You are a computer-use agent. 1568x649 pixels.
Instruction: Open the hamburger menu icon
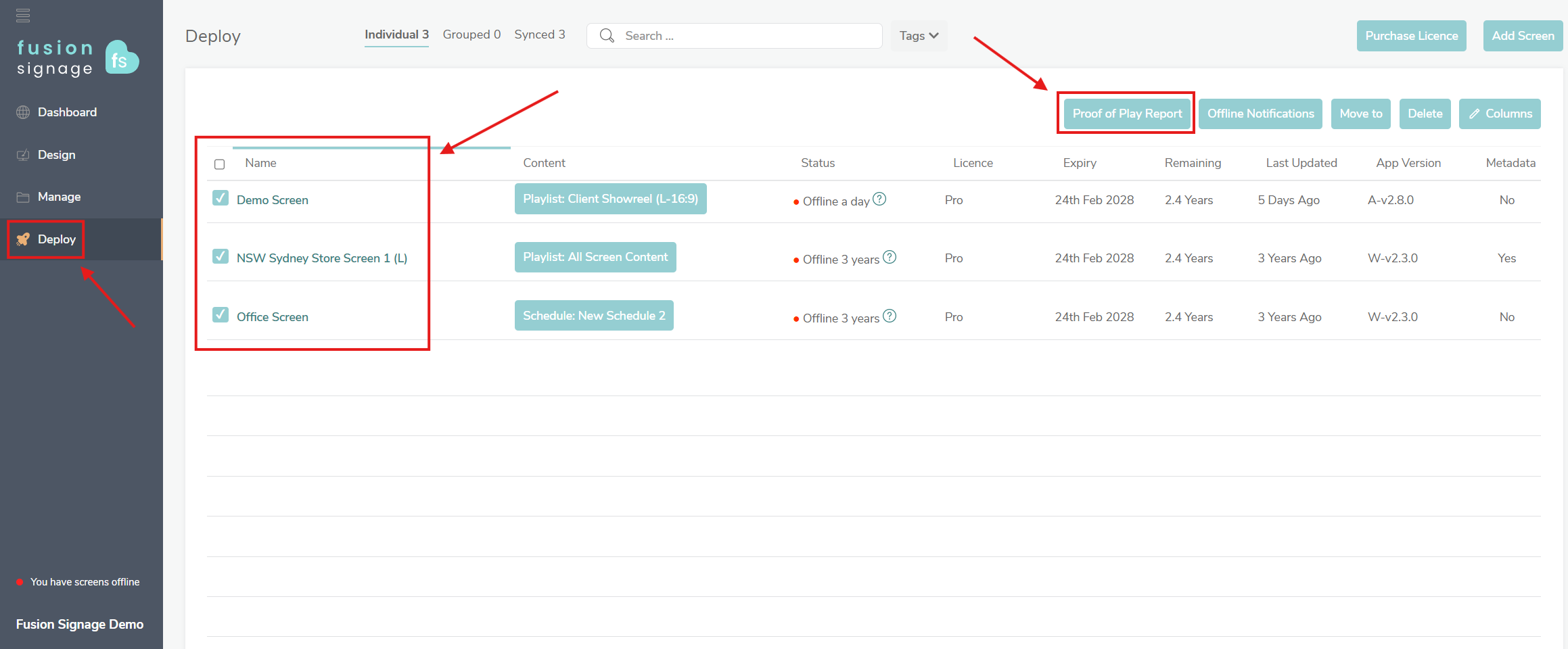click(x=23, y=15)
